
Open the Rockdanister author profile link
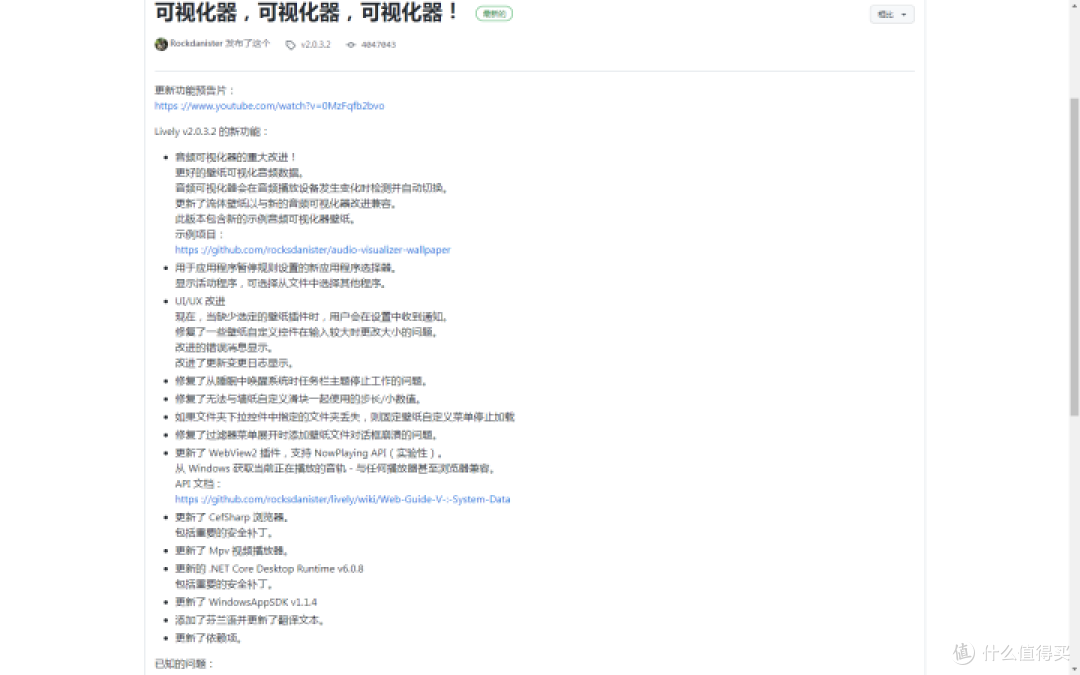(196, 43)
